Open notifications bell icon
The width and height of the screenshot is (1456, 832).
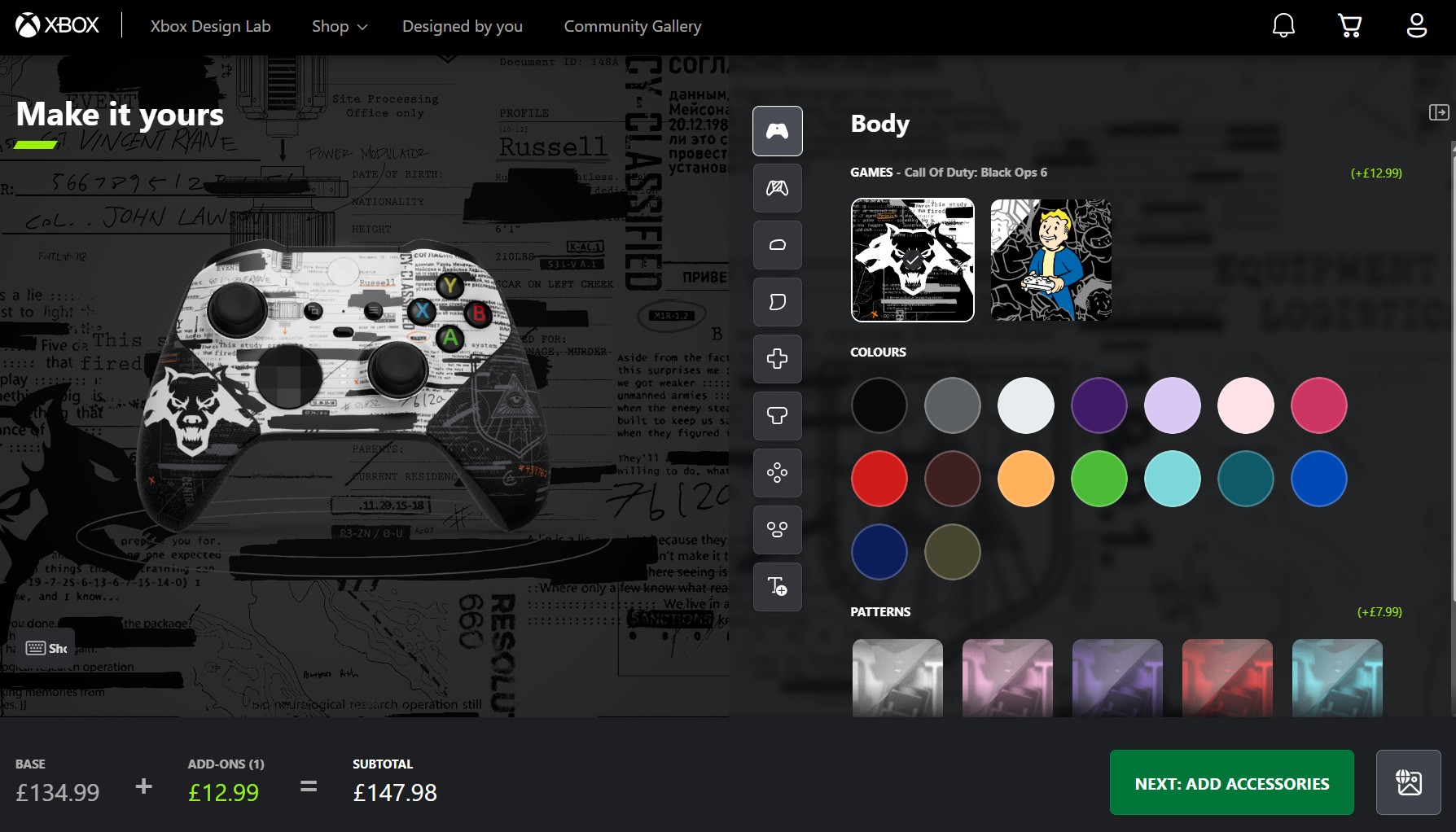(1283, 25)
